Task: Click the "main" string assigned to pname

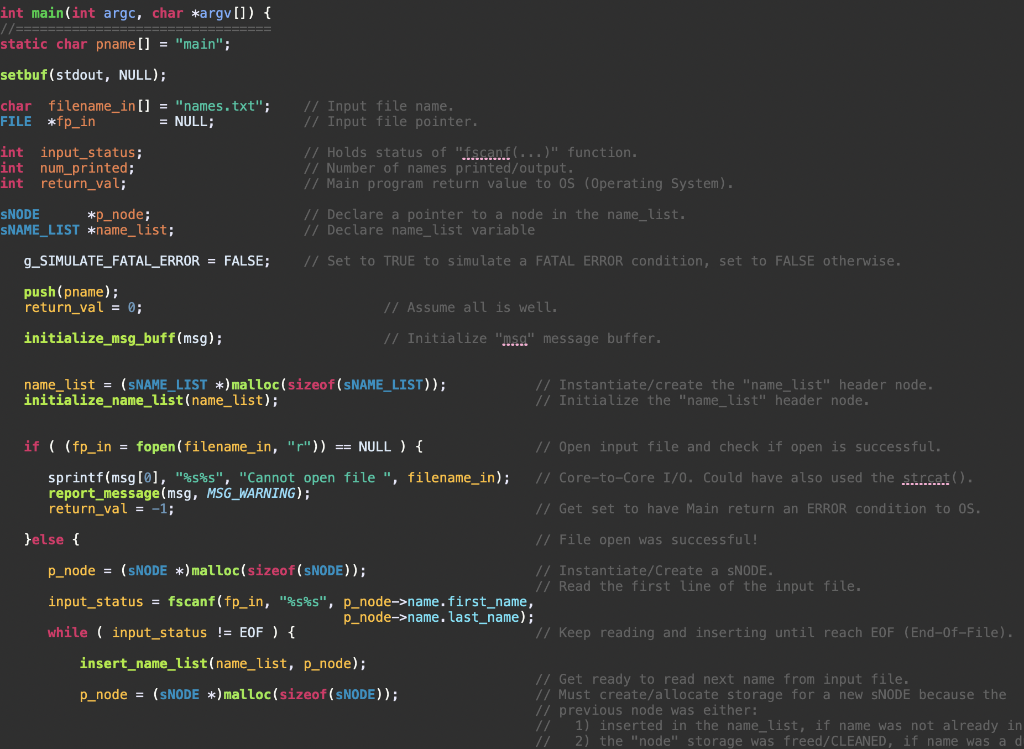Action: [x=199, y=44]
